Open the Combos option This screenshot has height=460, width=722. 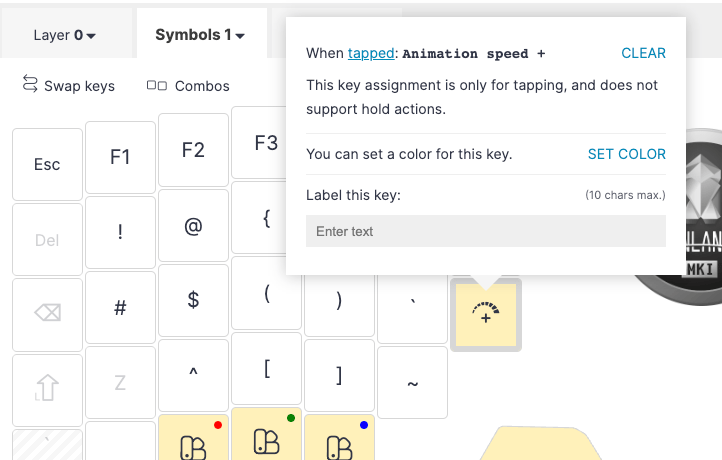click(x=188, y=86)
